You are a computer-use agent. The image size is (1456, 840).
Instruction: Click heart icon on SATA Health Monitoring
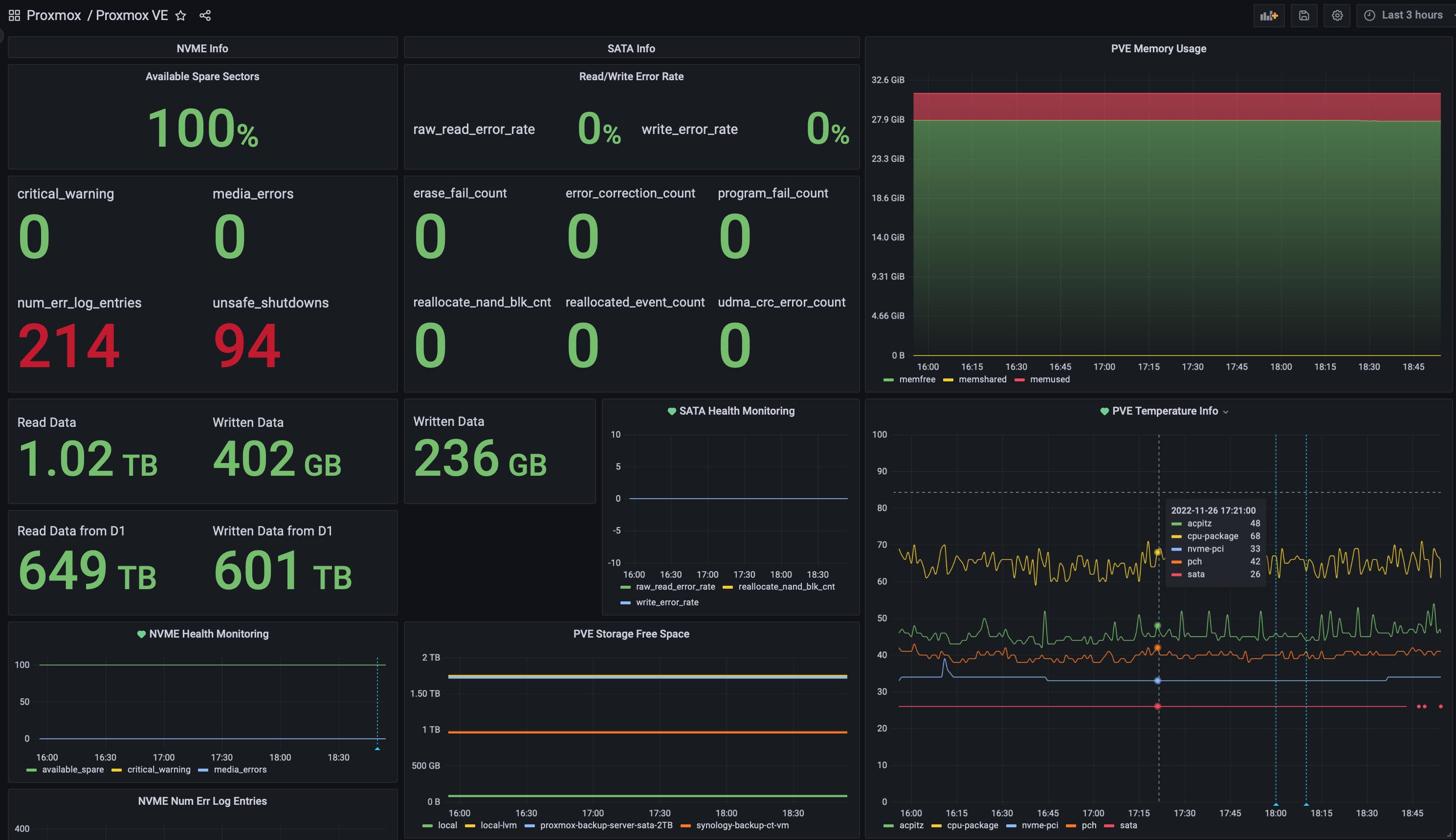click(x=671, y=411)
